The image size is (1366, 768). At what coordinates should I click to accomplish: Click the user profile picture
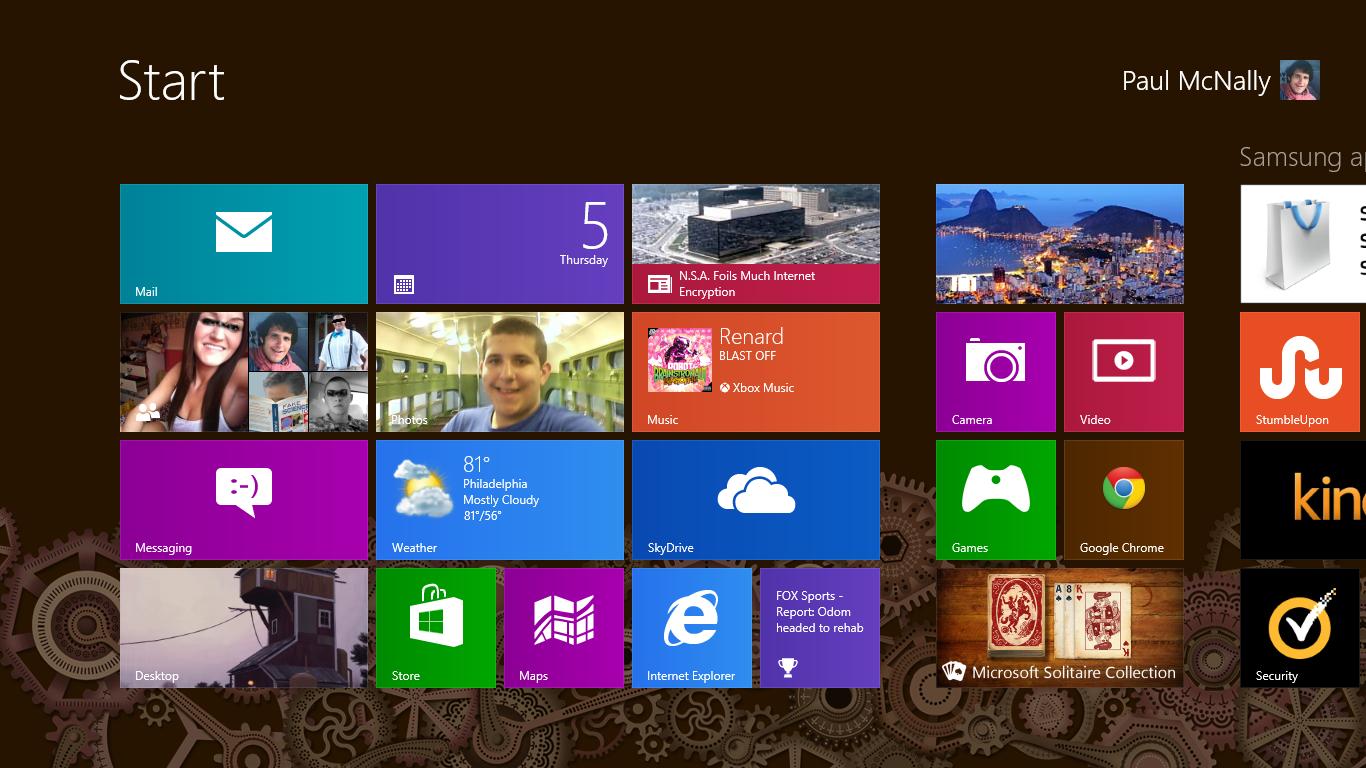[x=1300, y=80]
